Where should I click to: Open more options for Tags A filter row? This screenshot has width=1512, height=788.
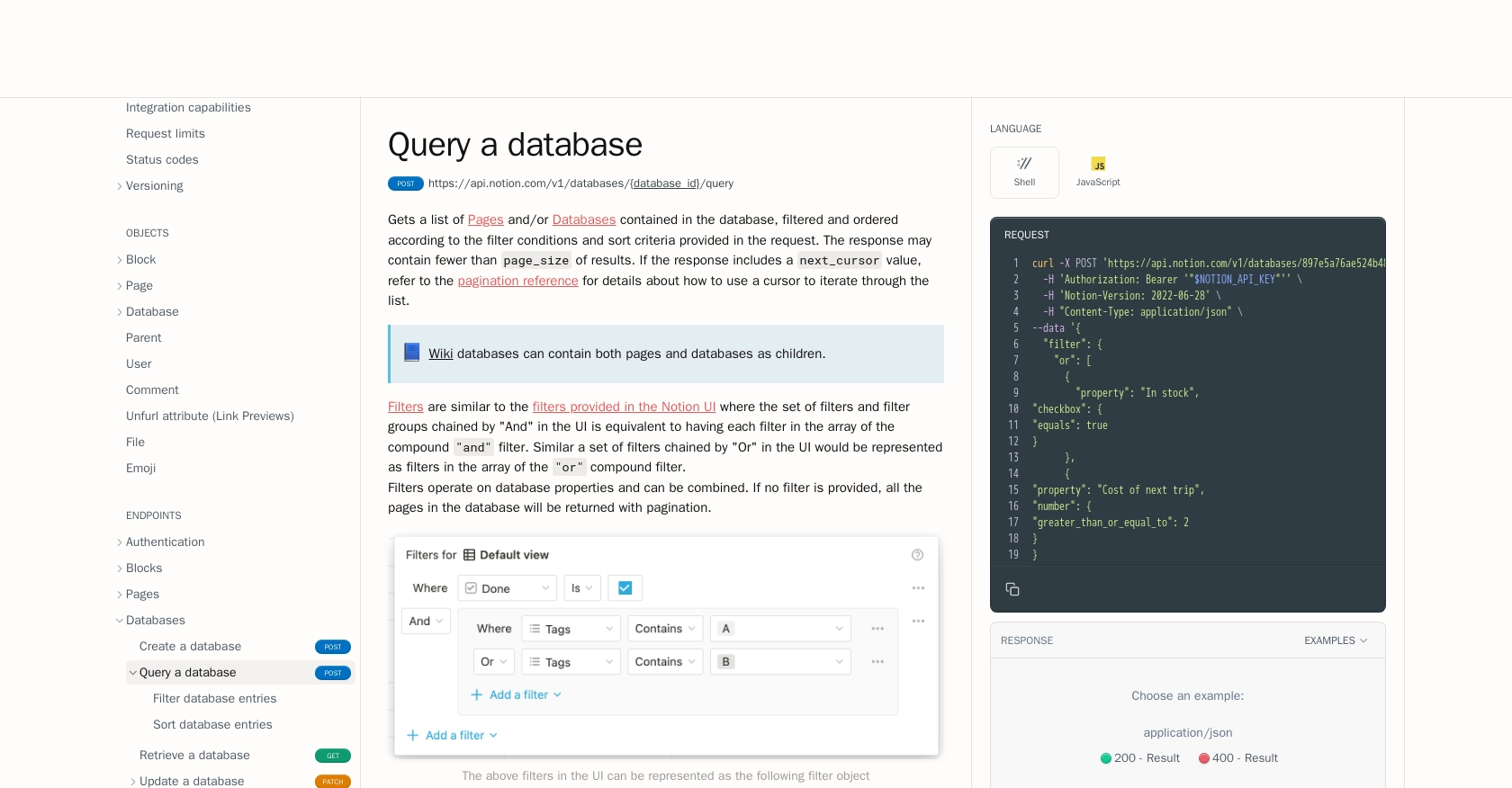tap(877, 629)
